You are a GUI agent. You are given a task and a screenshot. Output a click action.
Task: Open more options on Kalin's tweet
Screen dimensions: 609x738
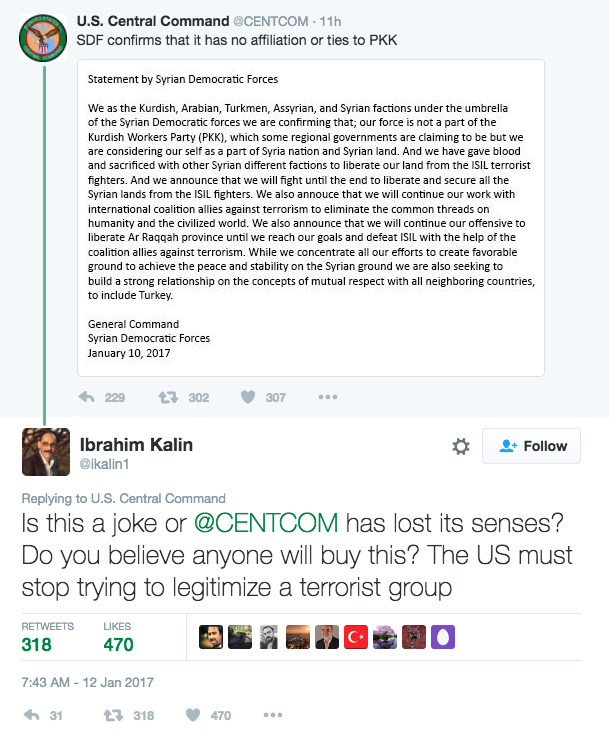(x=273, y=715)
